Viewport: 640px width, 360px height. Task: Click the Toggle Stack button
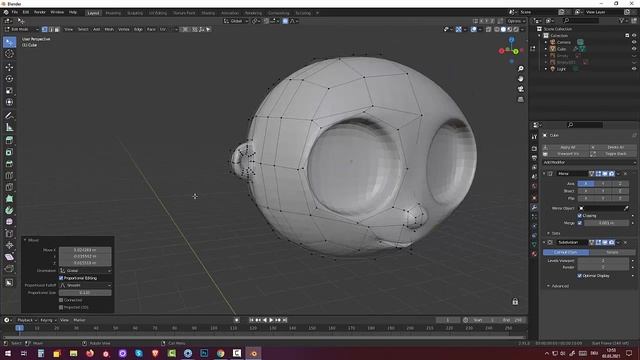coord(613,154)
